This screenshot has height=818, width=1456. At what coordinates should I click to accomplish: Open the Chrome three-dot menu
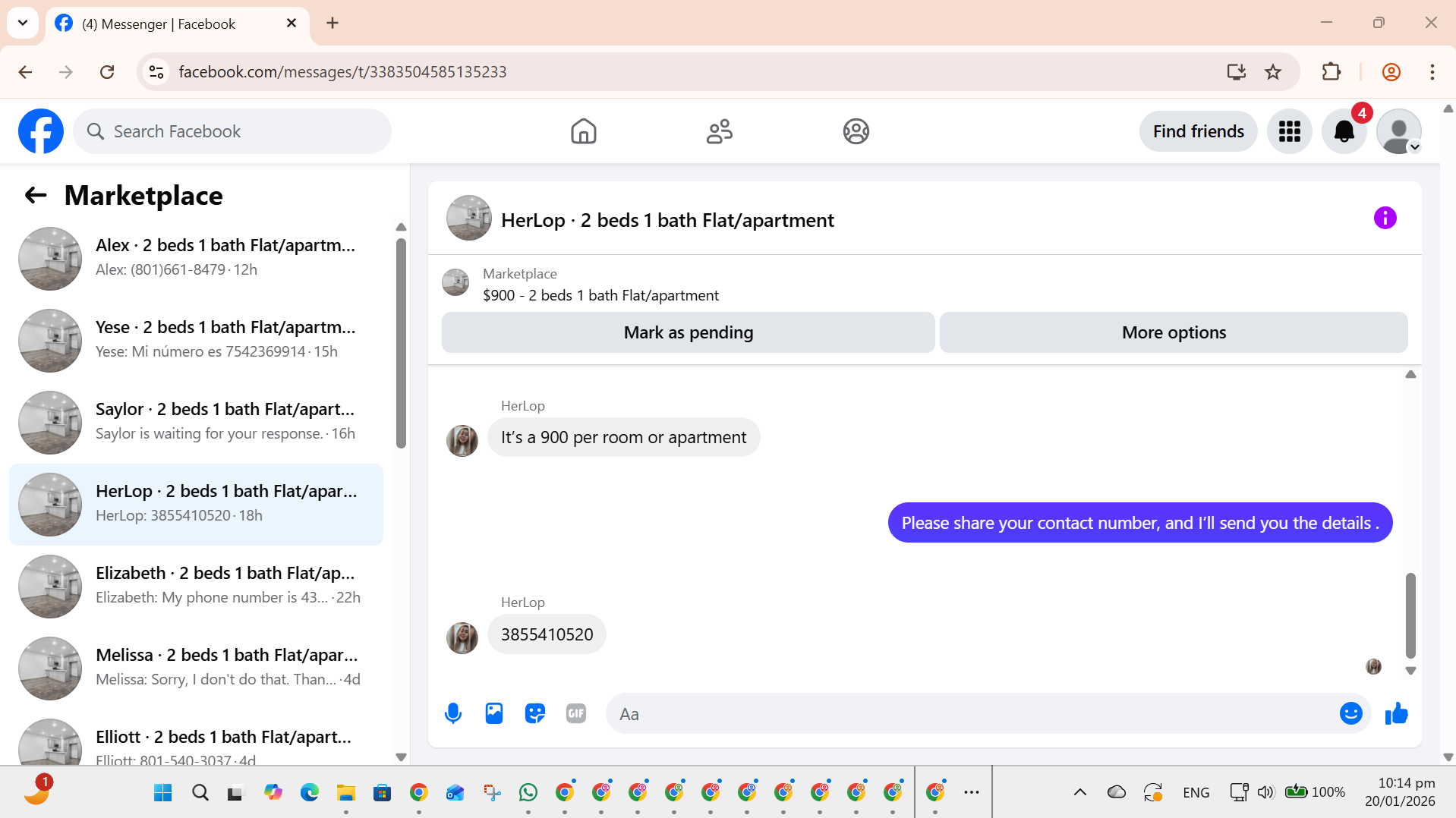pyautogui.click(x=1432, y=72)
